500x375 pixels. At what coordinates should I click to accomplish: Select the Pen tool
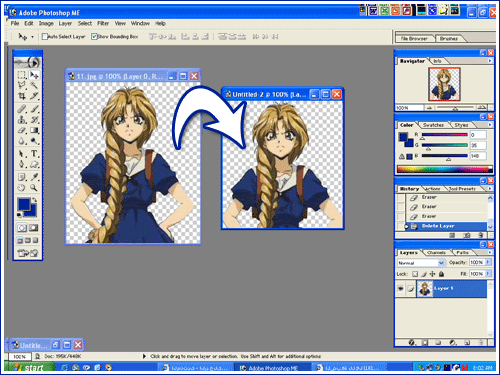pos(22,164)
